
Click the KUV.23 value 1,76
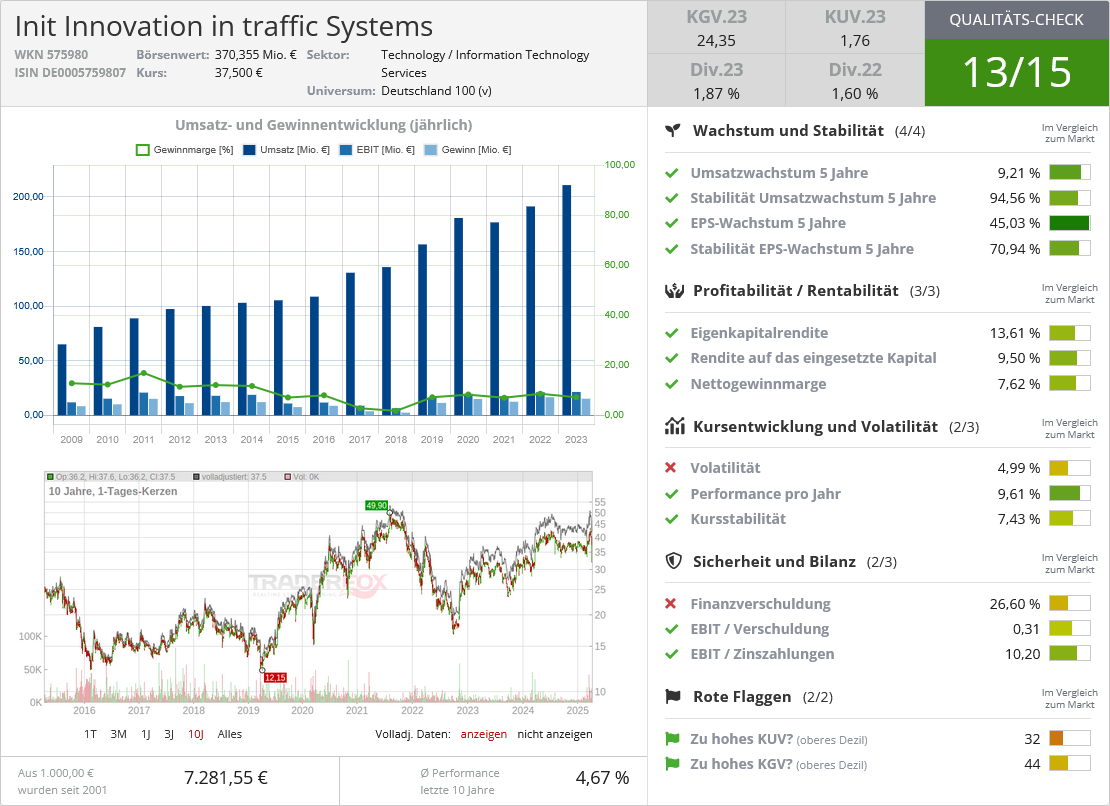pos(855,41)
